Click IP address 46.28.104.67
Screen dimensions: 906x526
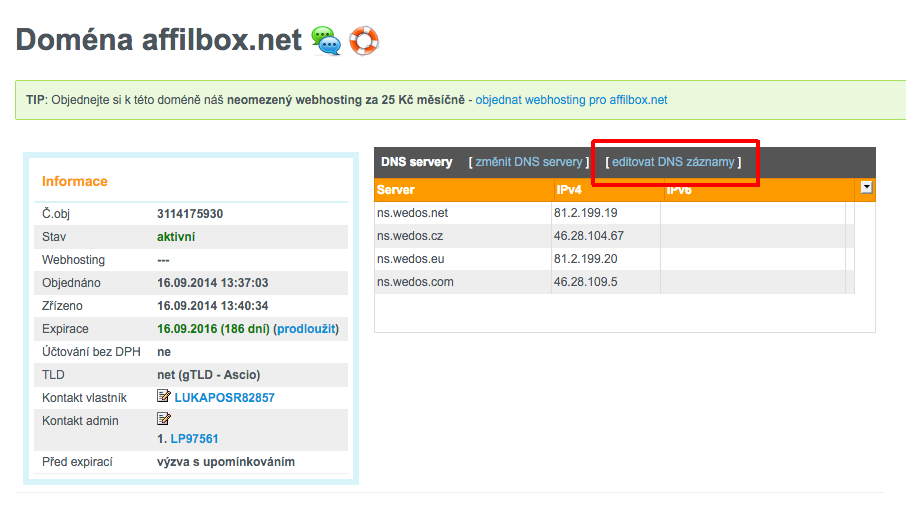click(589, 236)
